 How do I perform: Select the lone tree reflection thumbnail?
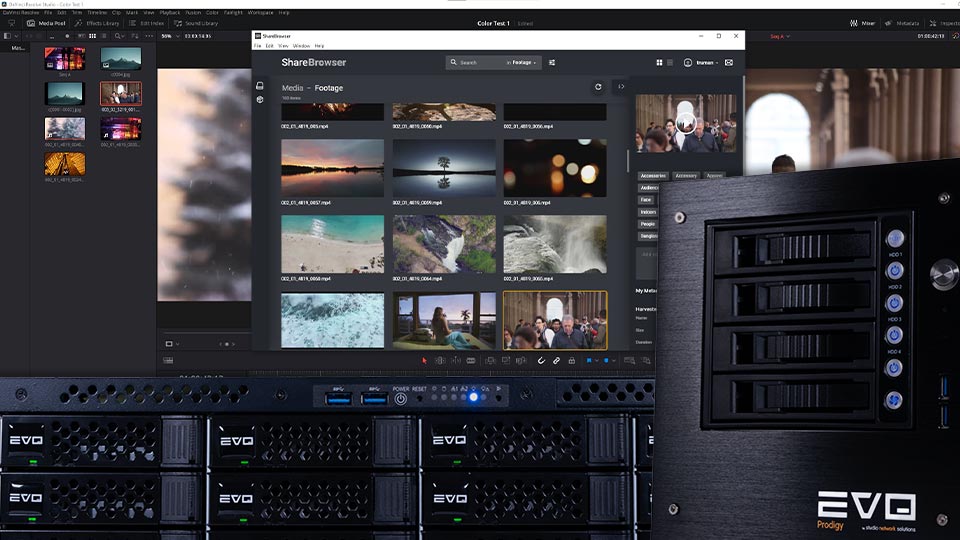(x=444, y=168)
